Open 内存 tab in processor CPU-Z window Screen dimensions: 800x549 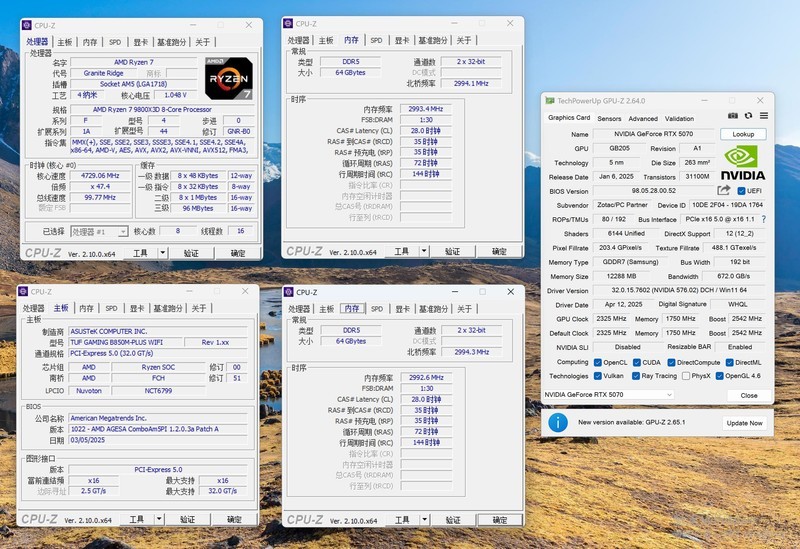coord(90,42)
